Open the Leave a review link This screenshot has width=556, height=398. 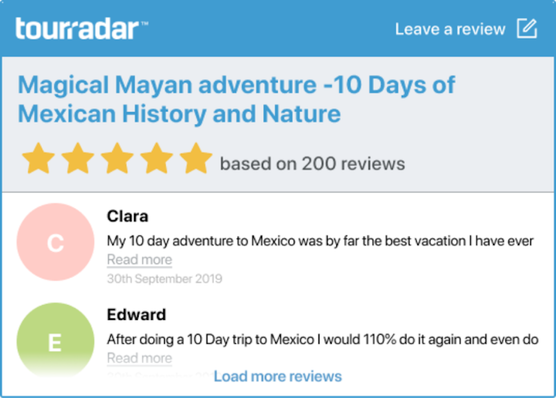click(450, 29)
